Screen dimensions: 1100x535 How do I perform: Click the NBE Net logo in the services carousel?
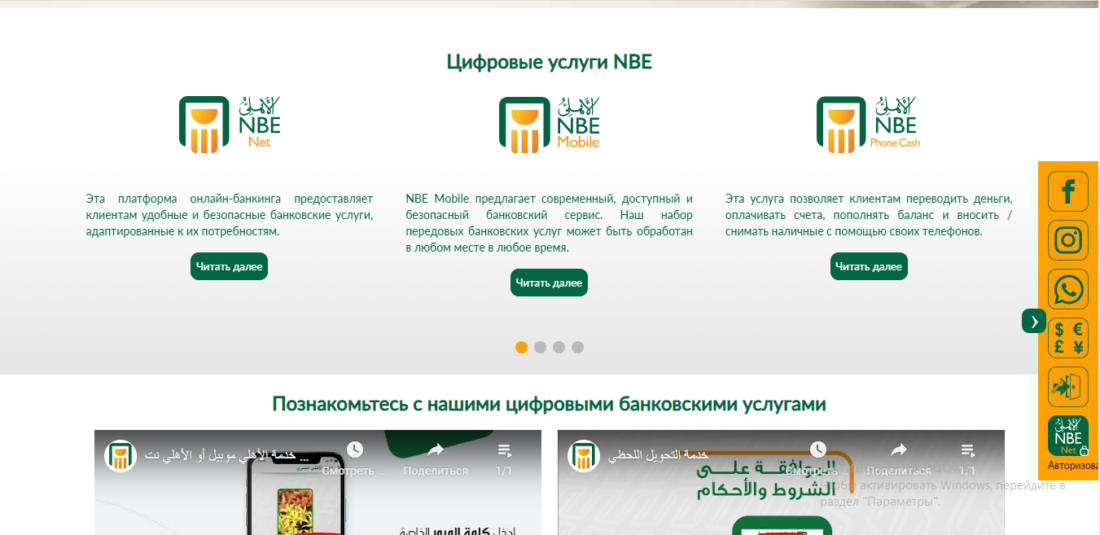229,124
